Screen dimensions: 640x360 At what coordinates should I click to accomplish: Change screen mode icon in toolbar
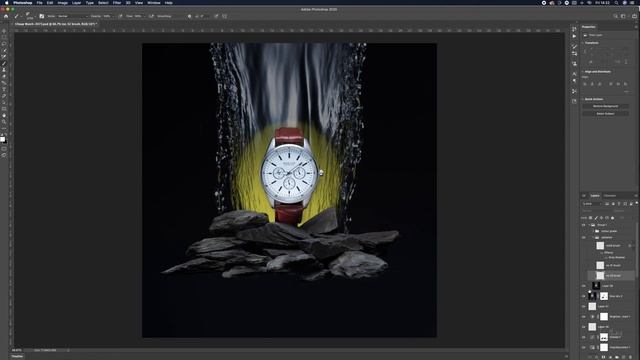(4, 155)
